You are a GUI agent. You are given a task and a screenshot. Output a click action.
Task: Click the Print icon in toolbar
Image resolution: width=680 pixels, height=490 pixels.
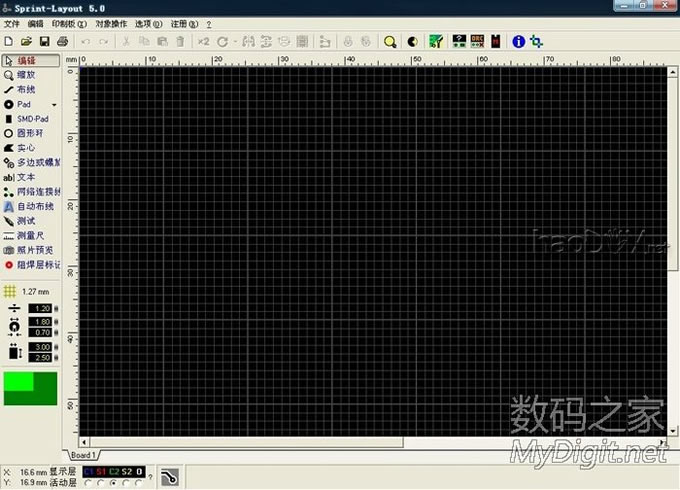62,41
